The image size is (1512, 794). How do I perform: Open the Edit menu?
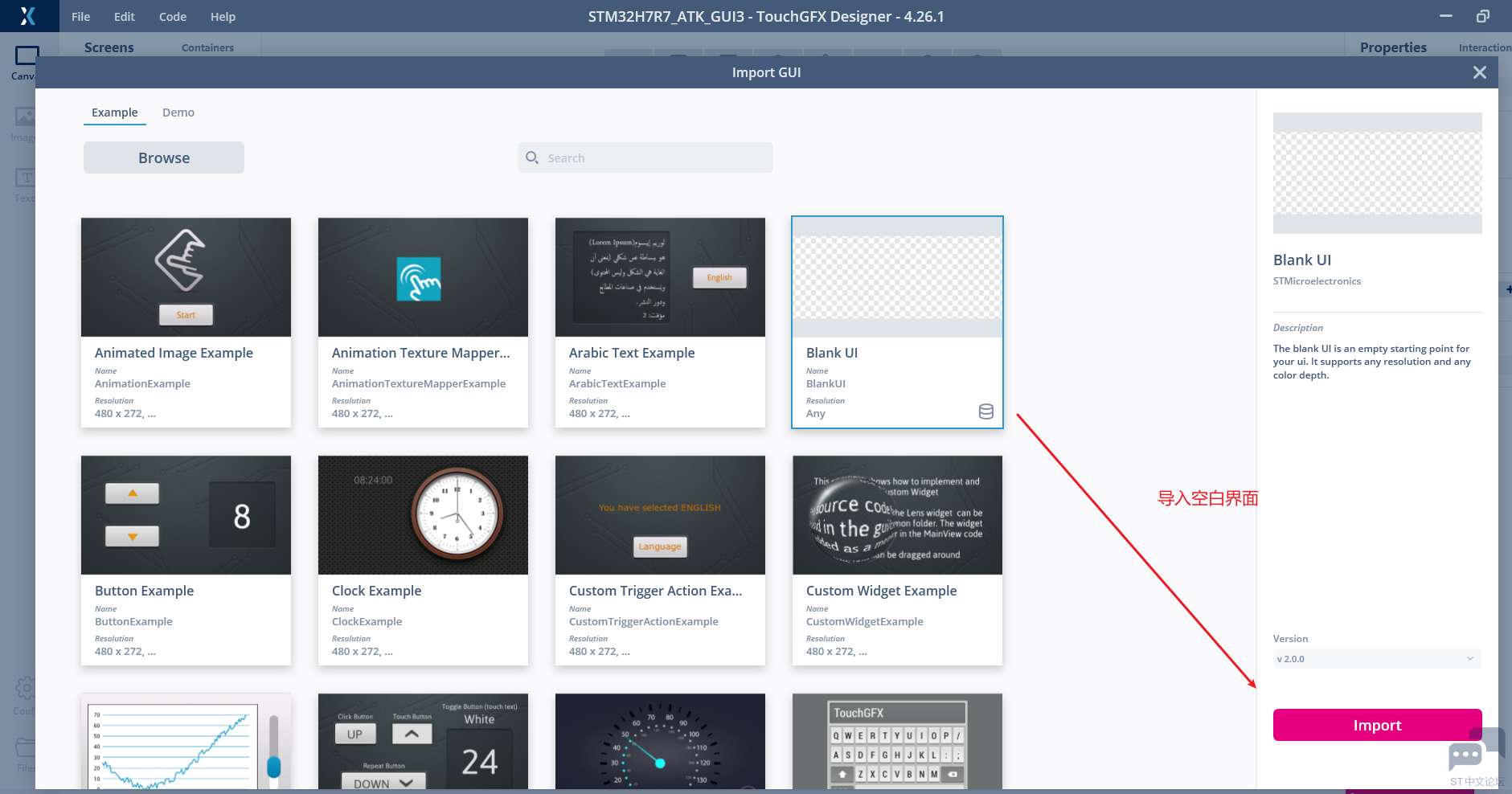pos(125,16)
